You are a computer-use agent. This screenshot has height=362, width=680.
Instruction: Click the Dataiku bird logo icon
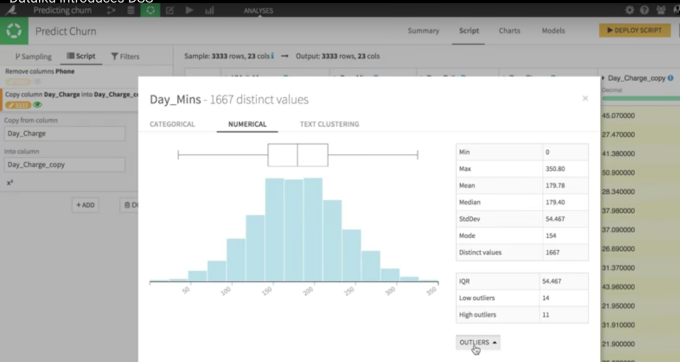click(x=10, y=10)
